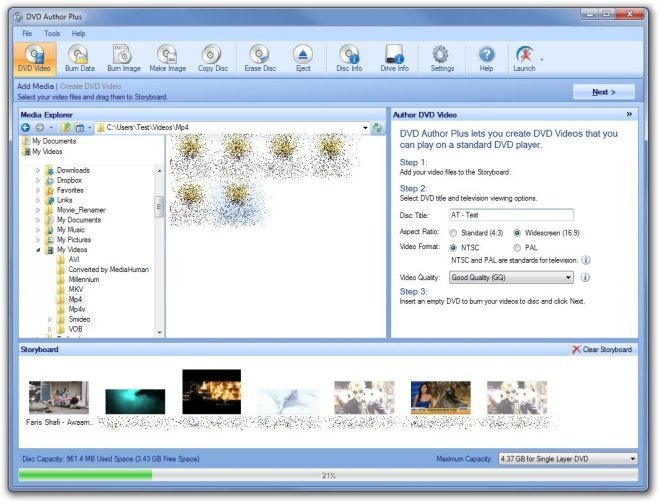Open the Disc Info tool
This screenshot has width=660, height=503.
349,59
